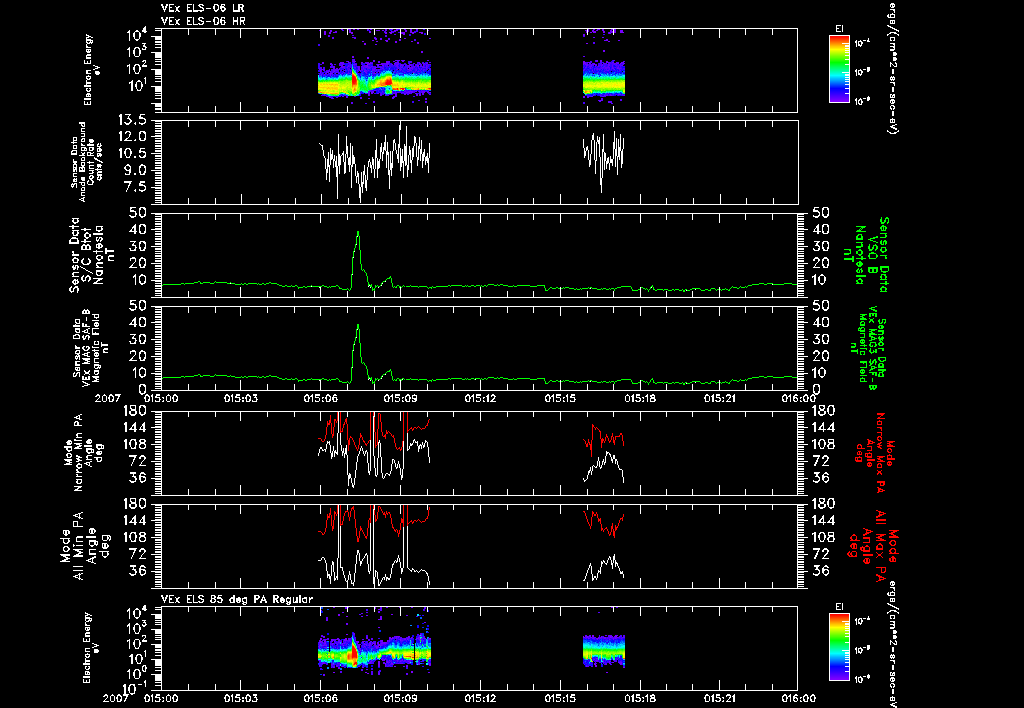Select the red 'Mode Narrow Max PA Angle' label
This screenshot has height=708, width=1024.
(x=875, y=453)
